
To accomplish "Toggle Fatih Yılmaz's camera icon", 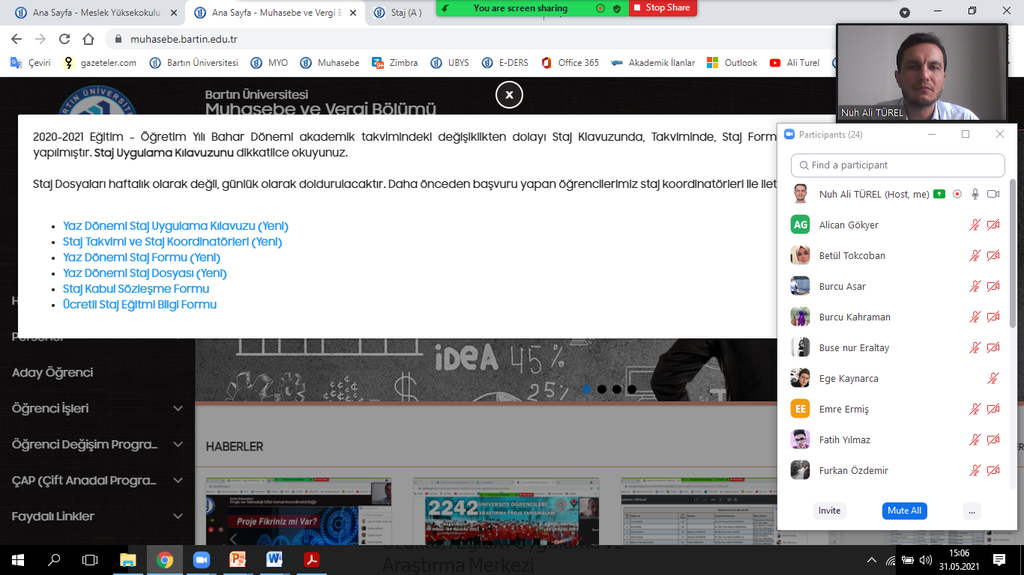I will tap(993, 440).
